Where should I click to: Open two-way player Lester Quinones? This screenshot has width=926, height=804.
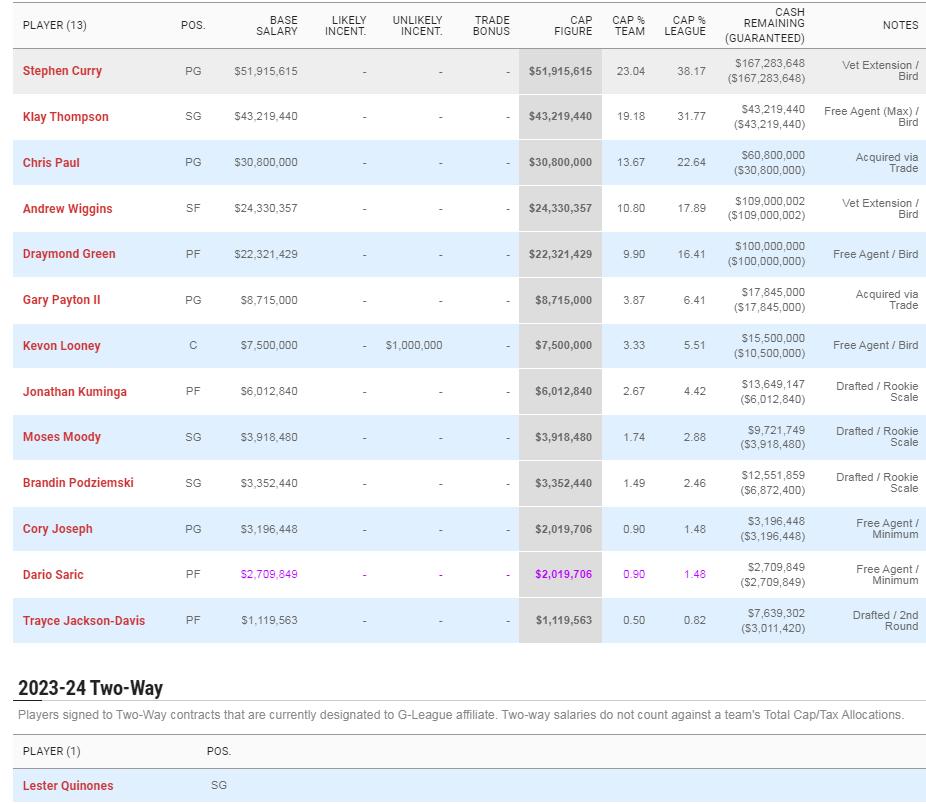click(x=68, y=786)
